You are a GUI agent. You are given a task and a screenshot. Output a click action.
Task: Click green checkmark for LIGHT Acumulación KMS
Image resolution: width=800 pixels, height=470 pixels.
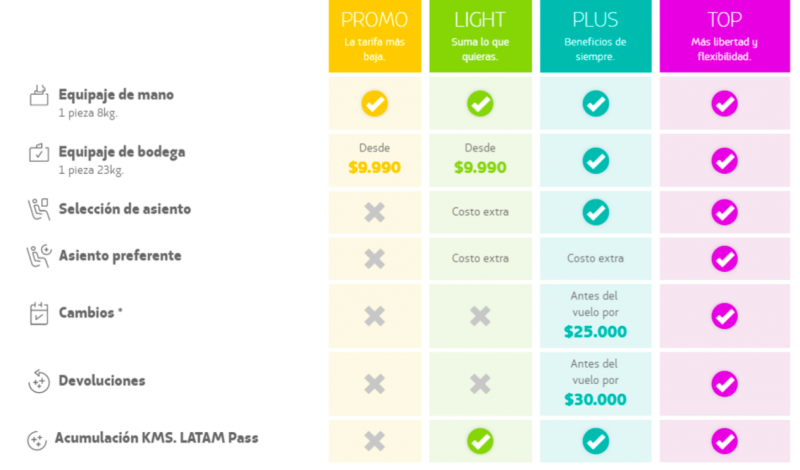click(x=480, y=441)
